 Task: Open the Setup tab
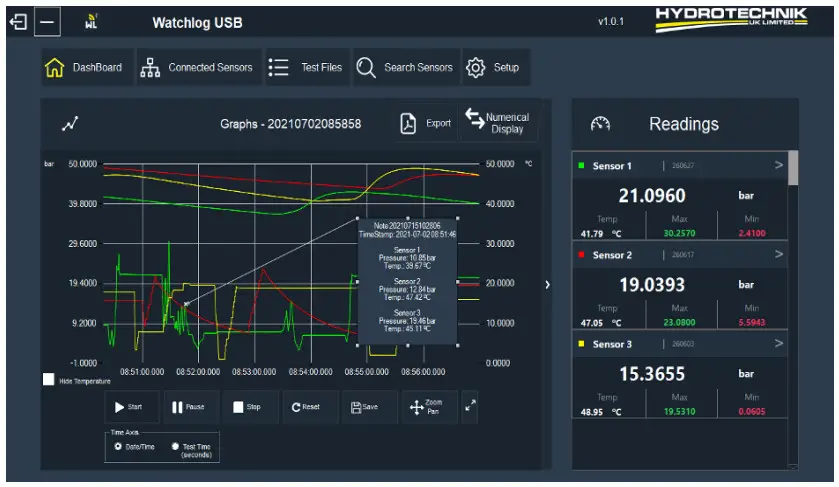(495, 67)
